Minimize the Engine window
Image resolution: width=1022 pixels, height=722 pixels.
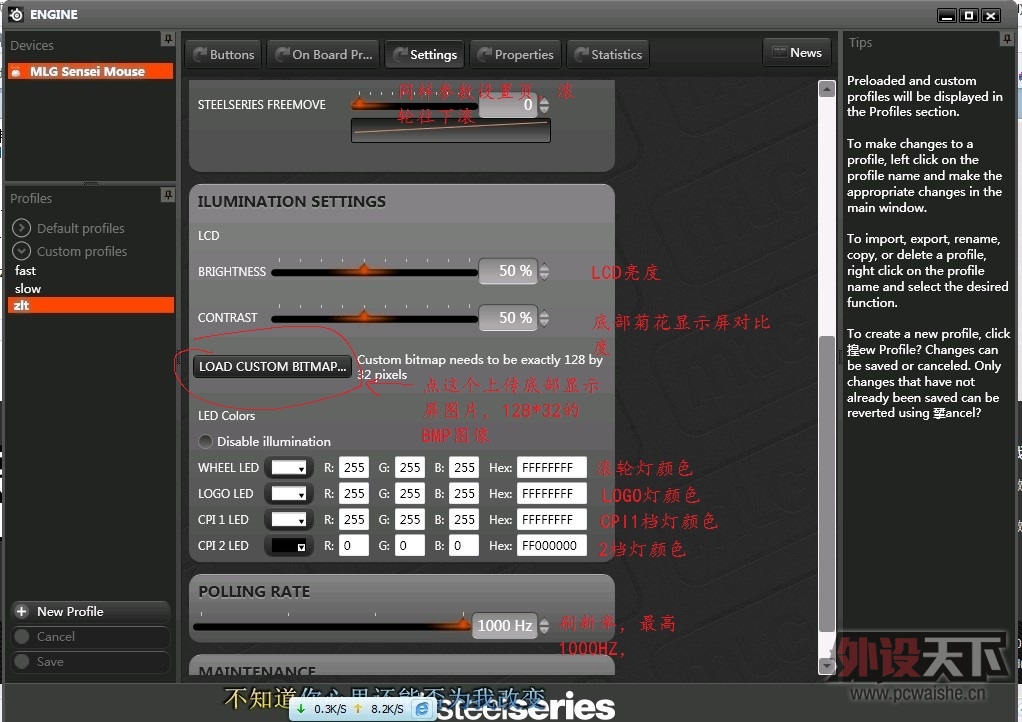[947, 15]
